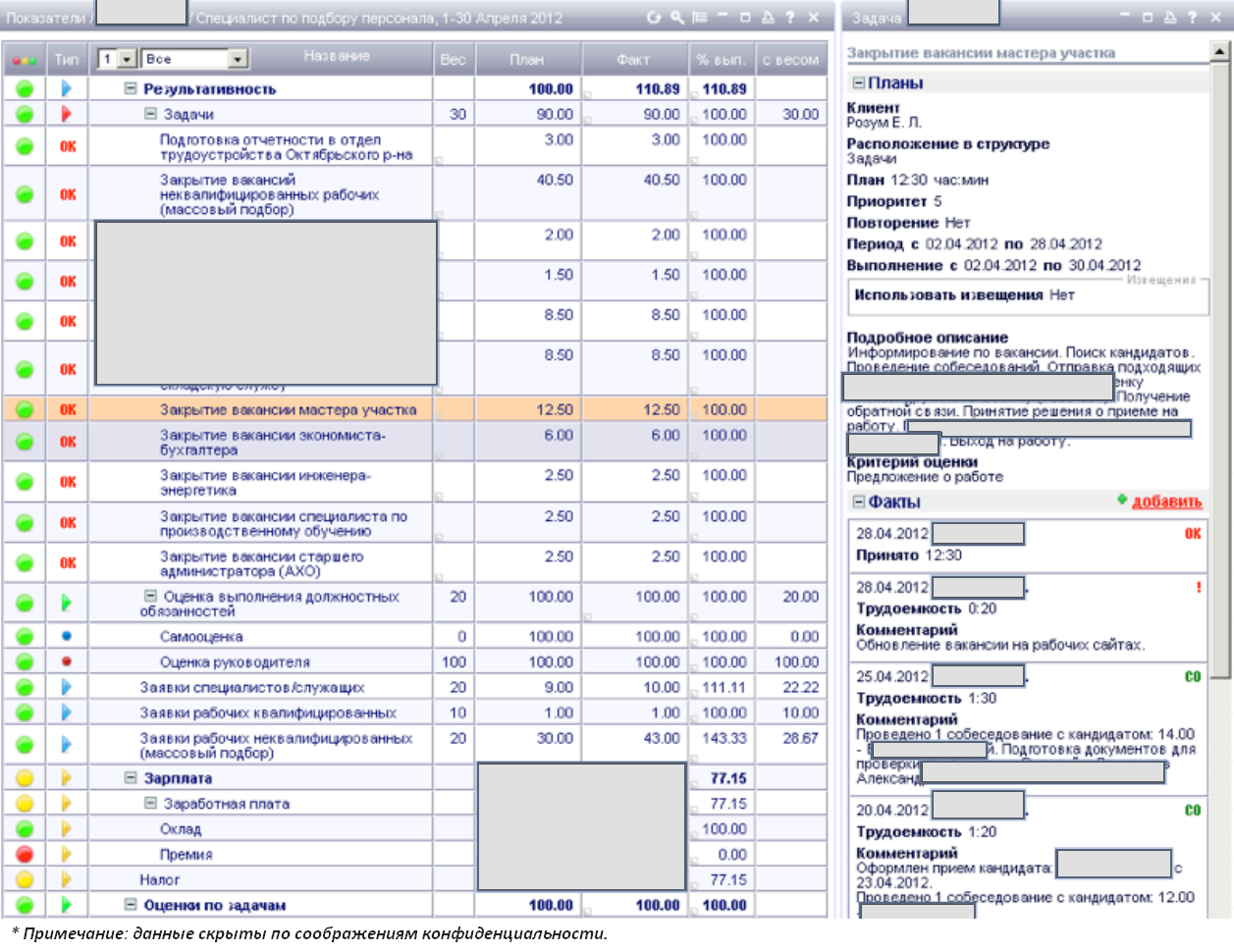Screen dimensions: 1234x952
Task: Click the green status circle for Результативность
Action: point(25,89)
